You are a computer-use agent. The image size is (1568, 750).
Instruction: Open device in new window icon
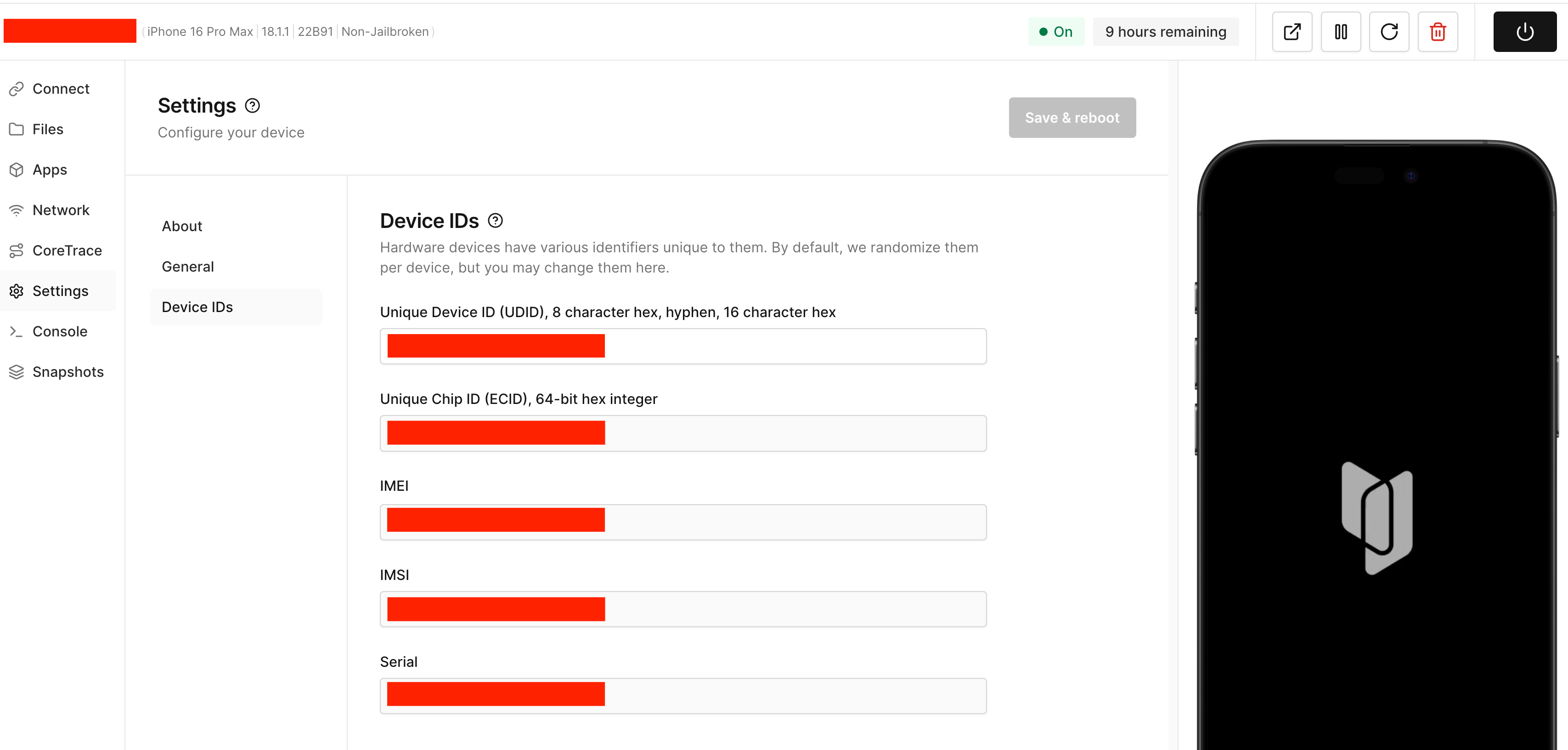(x=1292, y=32)
